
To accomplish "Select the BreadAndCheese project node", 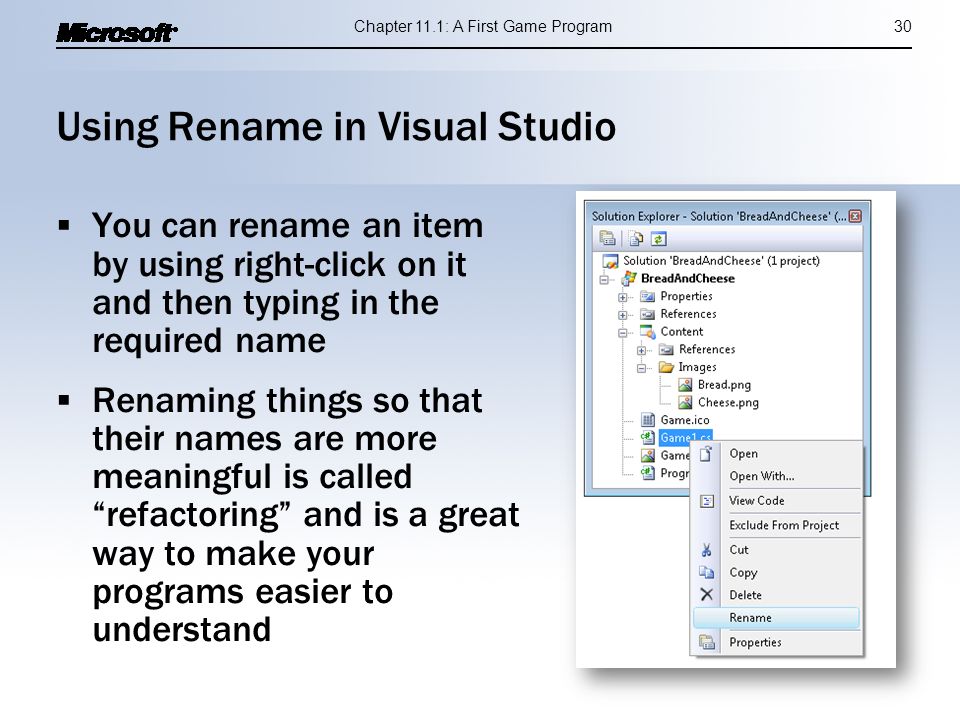I will (x=688, y=279).
